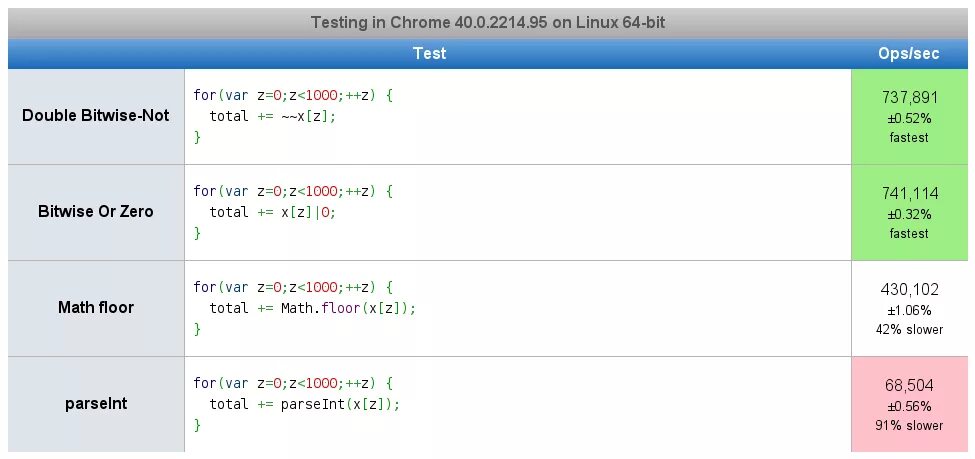This screenshot has width=975, height=459.
Task: Select the 741,114 ops/sec result
Action: (909, 193)
